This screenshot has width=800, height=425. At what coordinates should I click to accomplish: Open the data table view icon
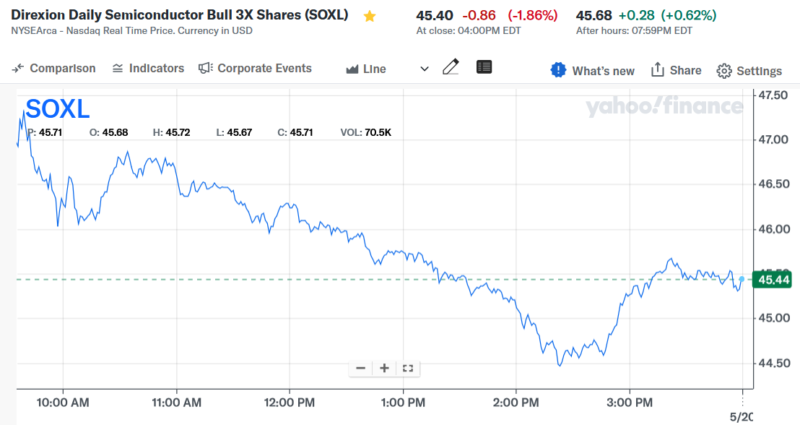[x=484, y=68]
